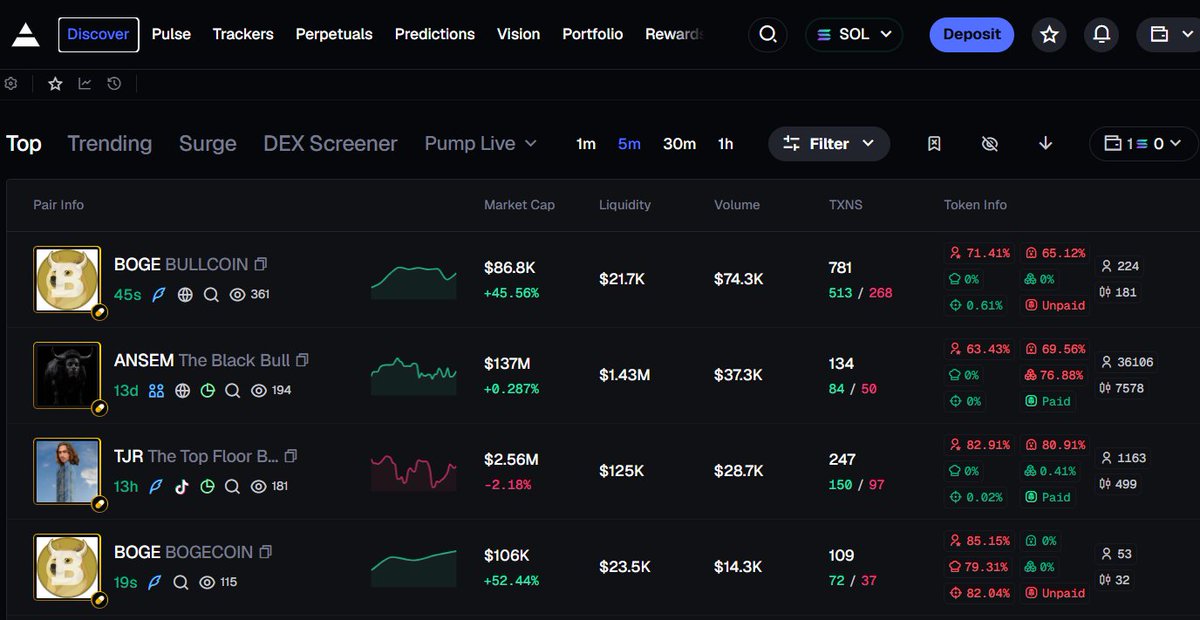Screen dimensions: 1200x620
Task: Click the line chart icon in the sub-toolbar
Action: [85, 84]
